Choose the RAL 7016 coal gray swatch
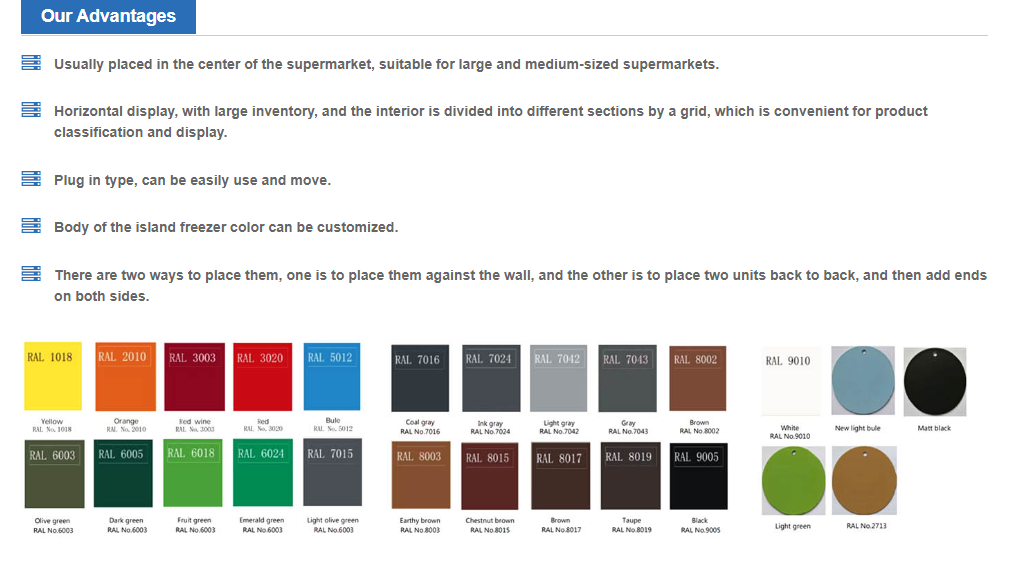The width and height of the screenshot is (1017, 564). (x=419, y=378)
